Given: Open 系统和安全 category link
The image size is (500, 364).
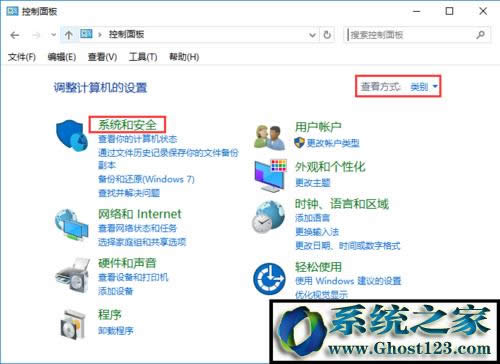Looking at the screenshot, I should click(x=127, y=125).
